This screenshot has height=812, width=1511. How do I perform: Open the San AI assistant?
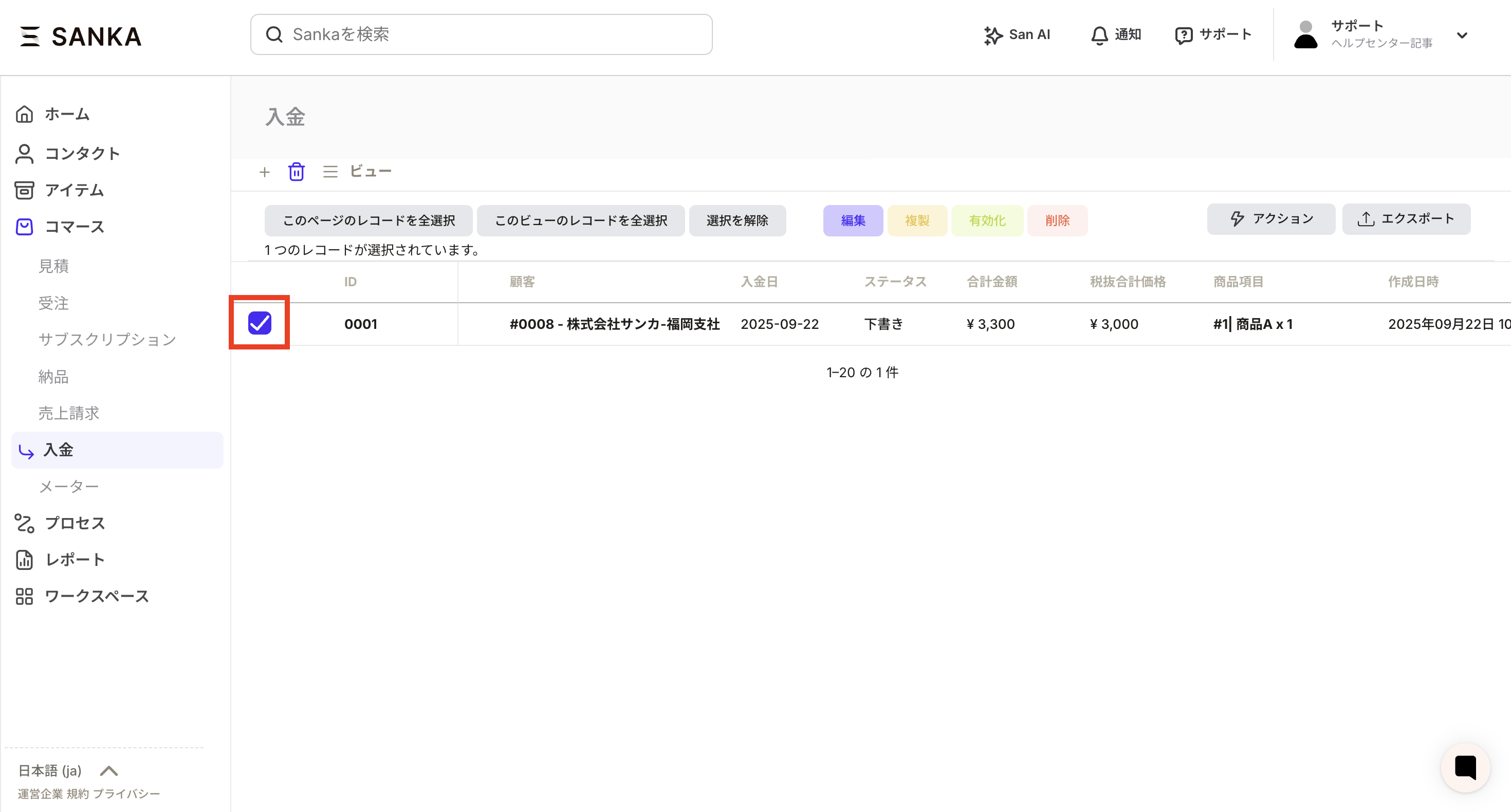click(1017, 34)
